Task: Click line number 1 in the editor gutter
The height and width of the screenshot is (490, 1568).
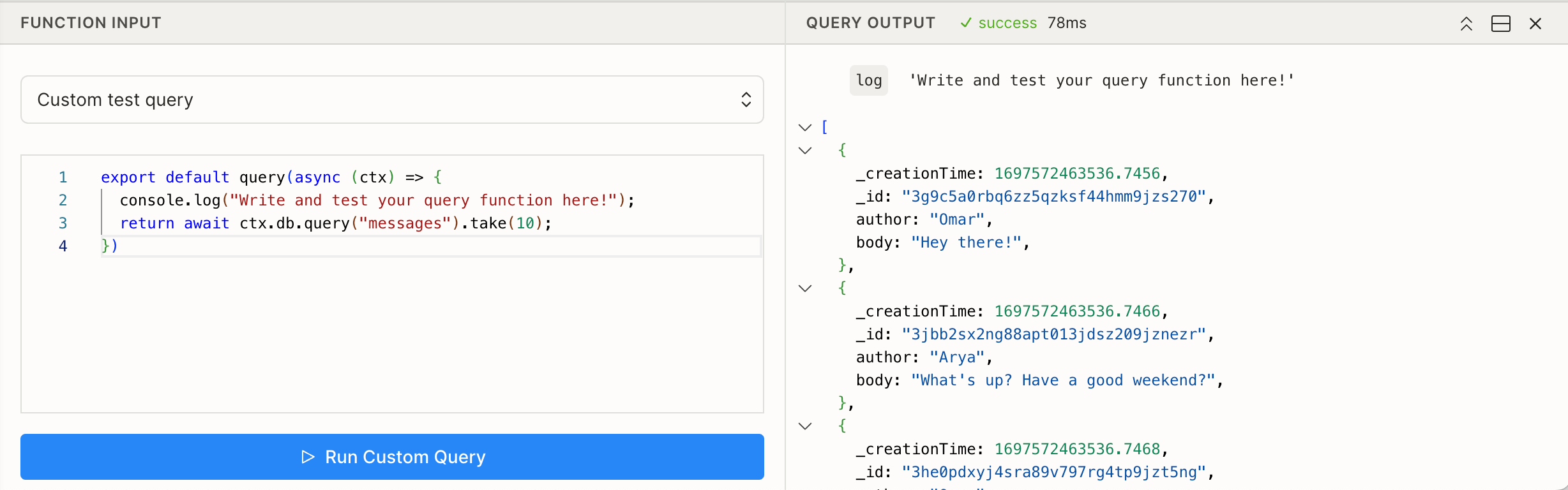Action: (63, 177)
